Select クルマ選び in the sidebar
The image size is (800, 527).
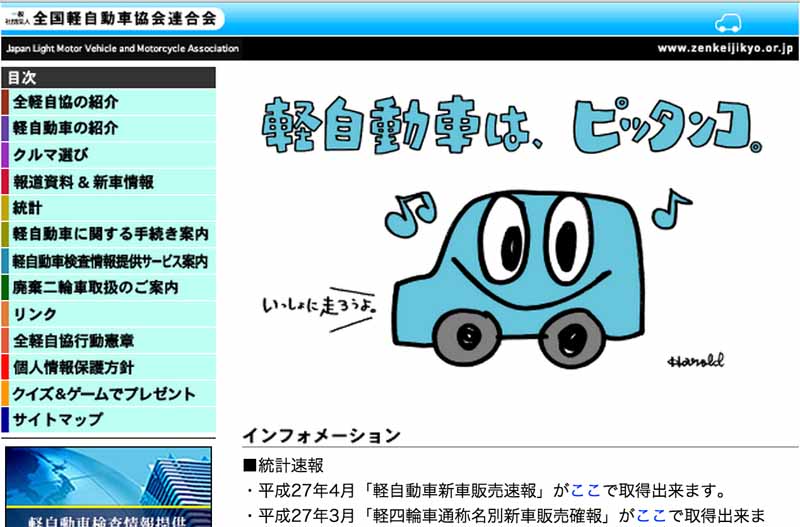109,155
